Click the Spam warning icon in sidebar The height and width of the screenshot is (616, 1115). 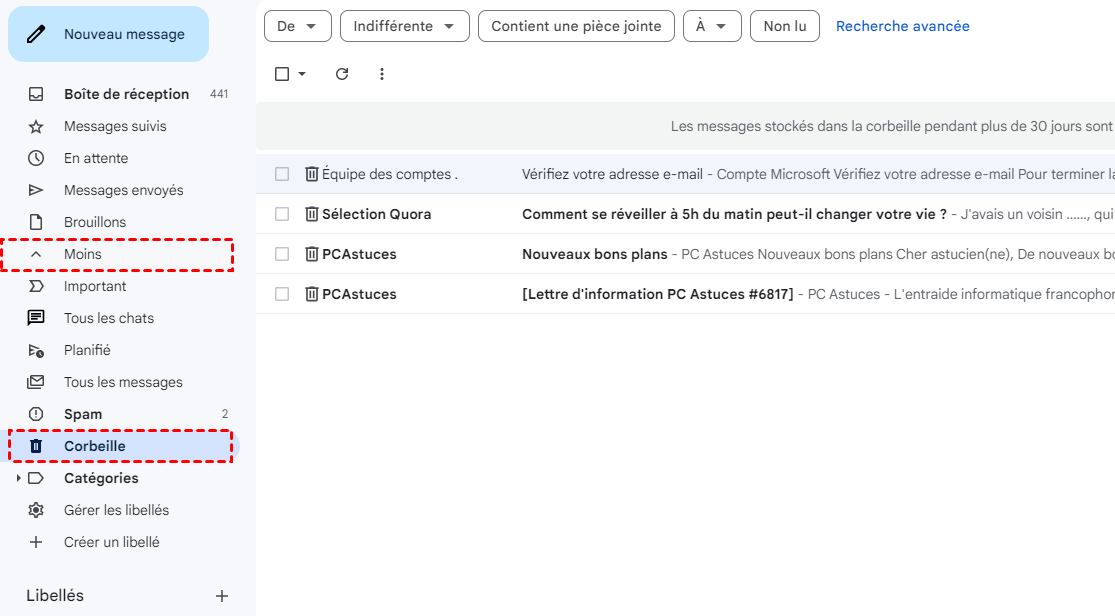36,414
